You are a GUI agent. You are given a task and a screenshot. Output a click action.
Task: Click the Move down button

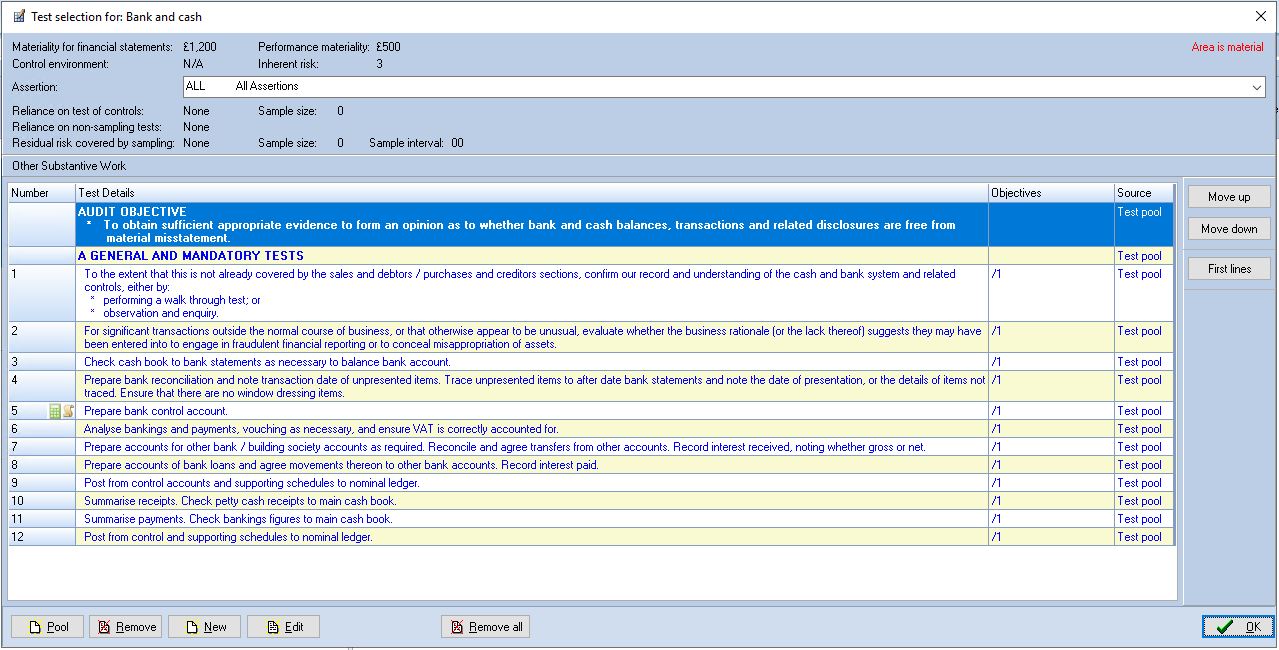[1229, 229]
